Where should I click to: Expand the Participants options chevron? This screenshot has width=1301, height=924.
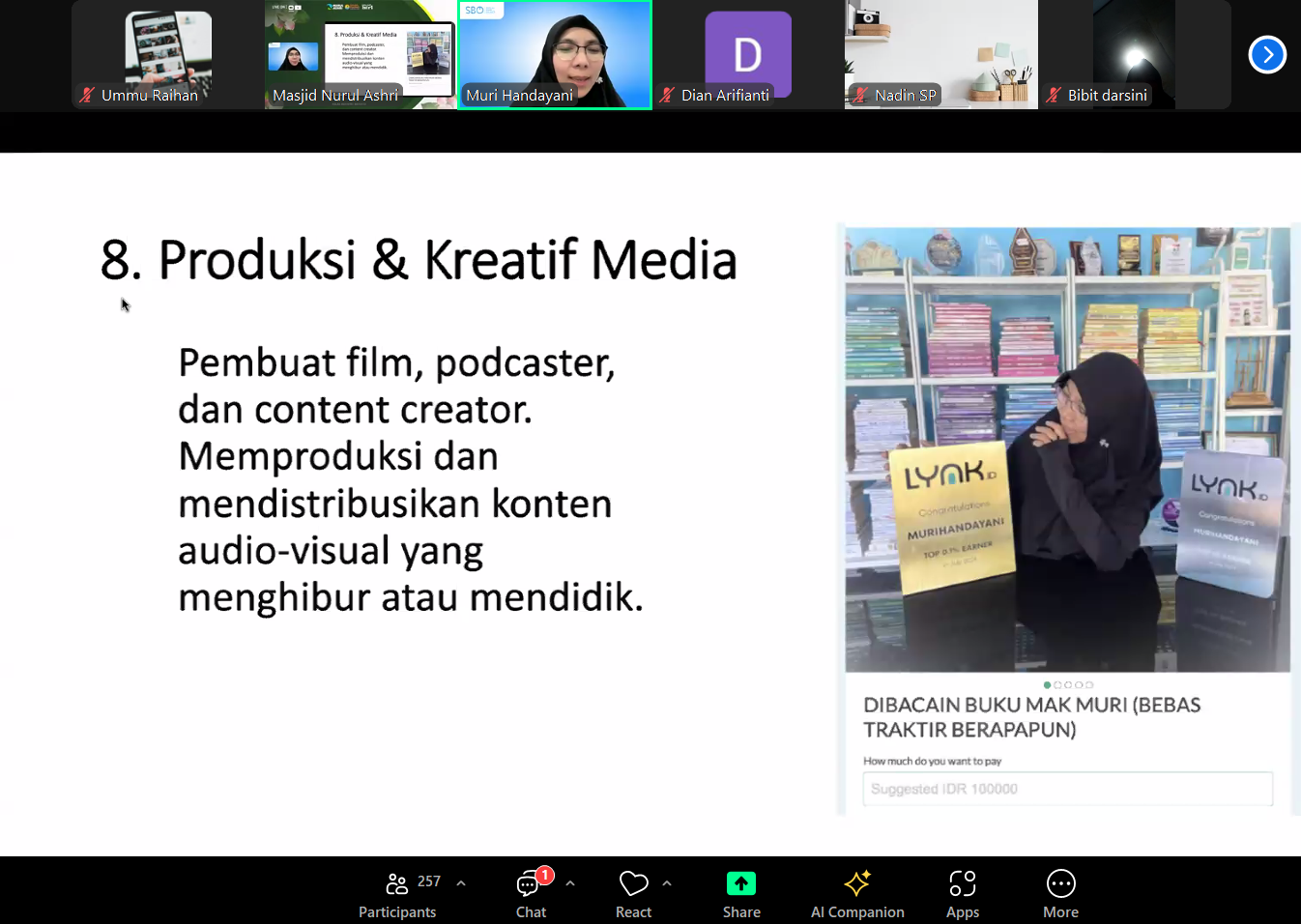[461, 883]
